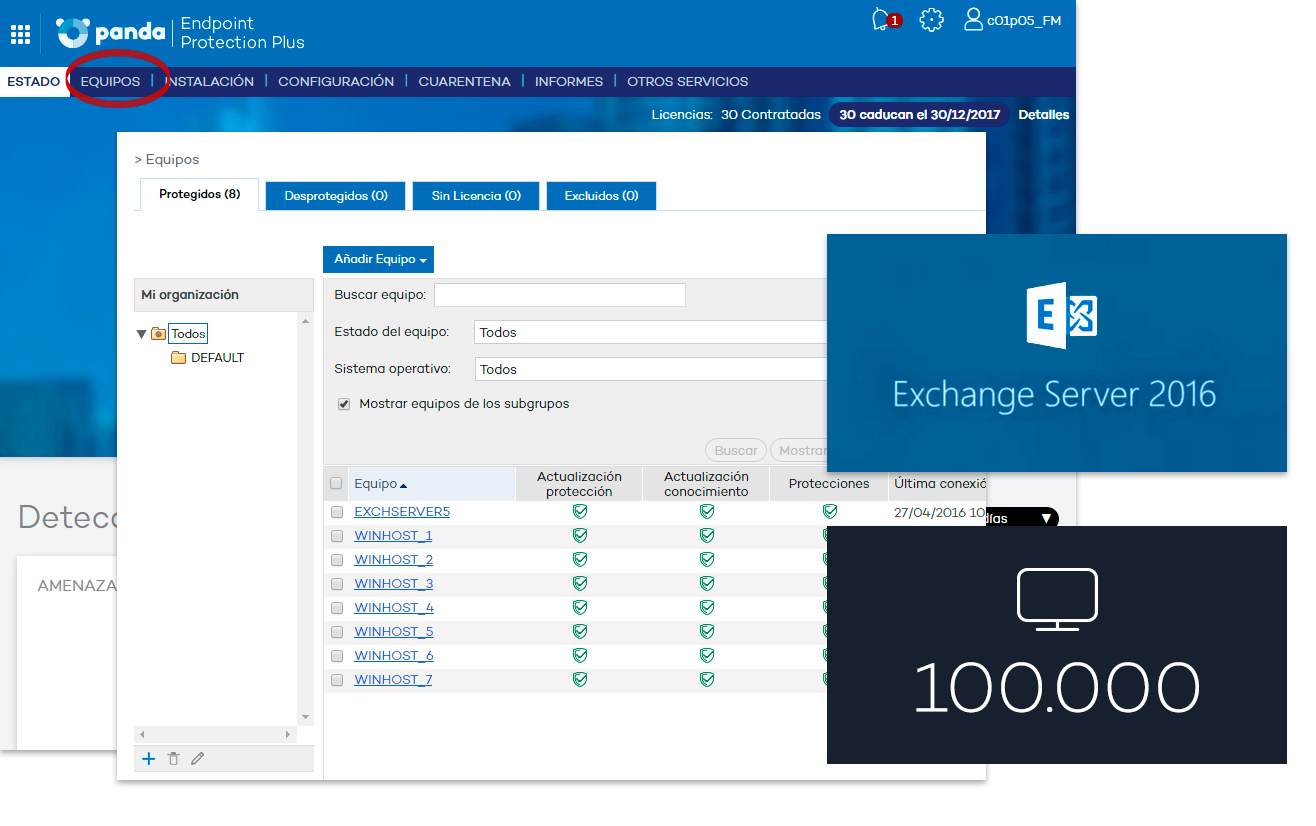This screenshot has height=826, width=1316.
Task: Switch to the Sin Licencia (0) tab
Action: click(476, 196)
